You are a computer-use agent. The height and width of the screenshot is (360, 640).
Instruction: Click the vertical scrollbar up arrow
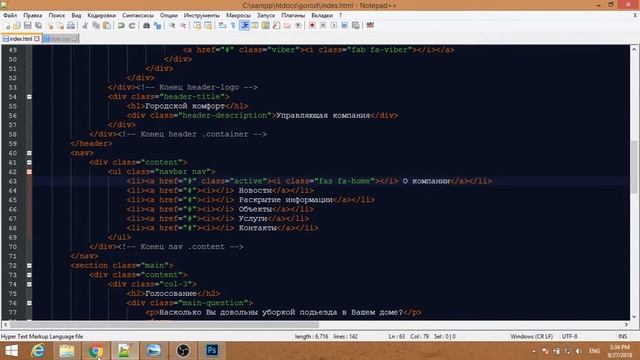point(634,49)
